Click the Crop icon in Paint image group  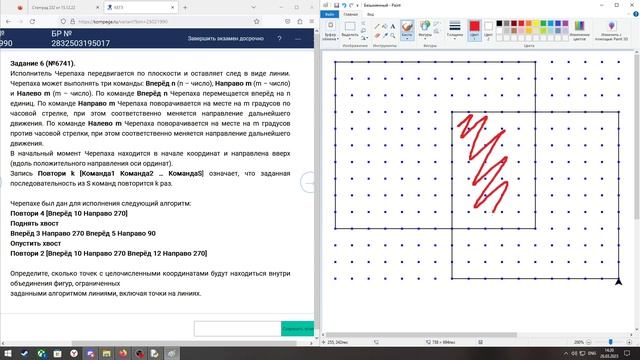pos(363,24)
